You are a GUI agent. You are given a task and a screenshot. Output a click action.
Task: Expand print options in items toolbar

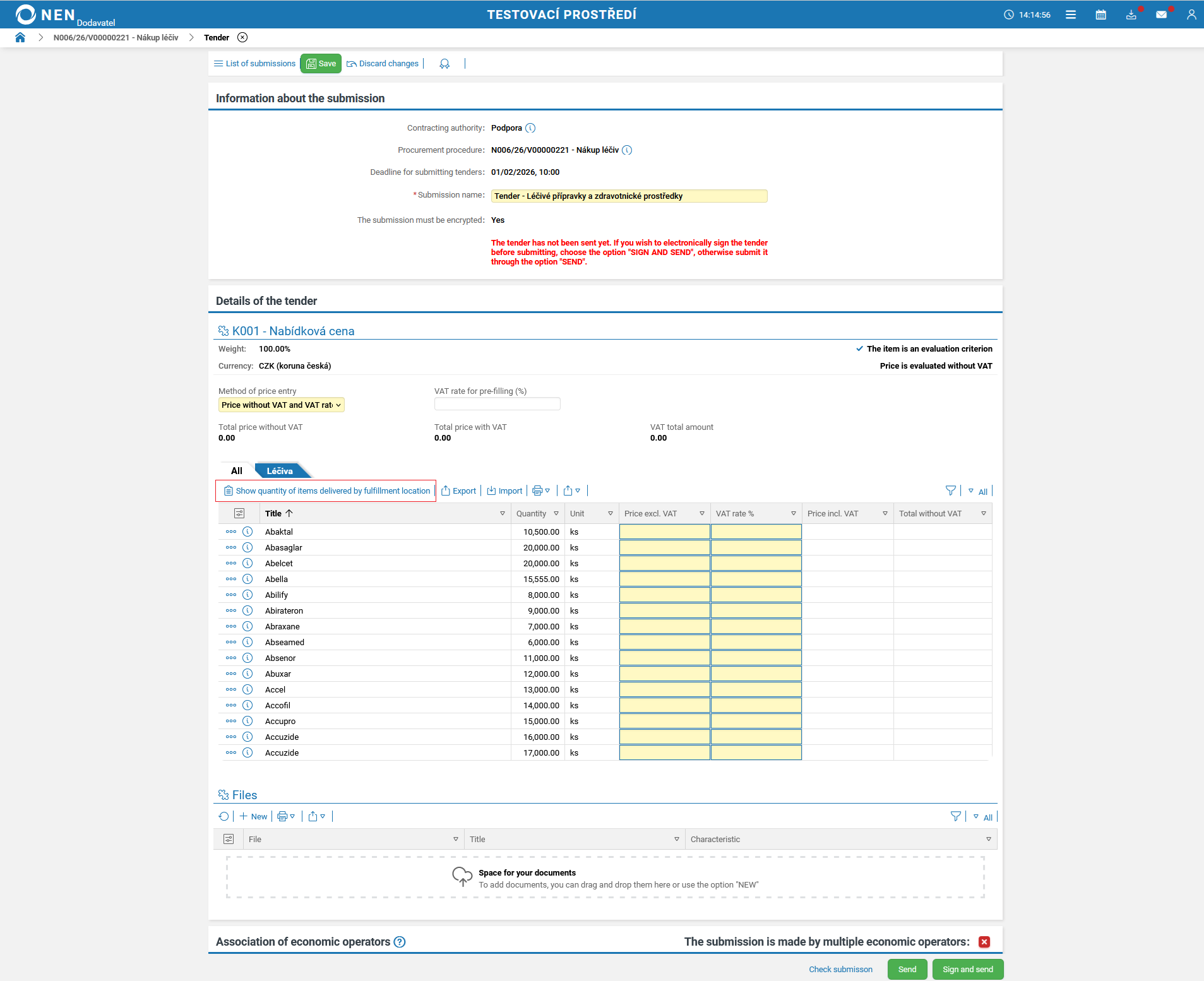pyautogui.click(x=541, y=490)
